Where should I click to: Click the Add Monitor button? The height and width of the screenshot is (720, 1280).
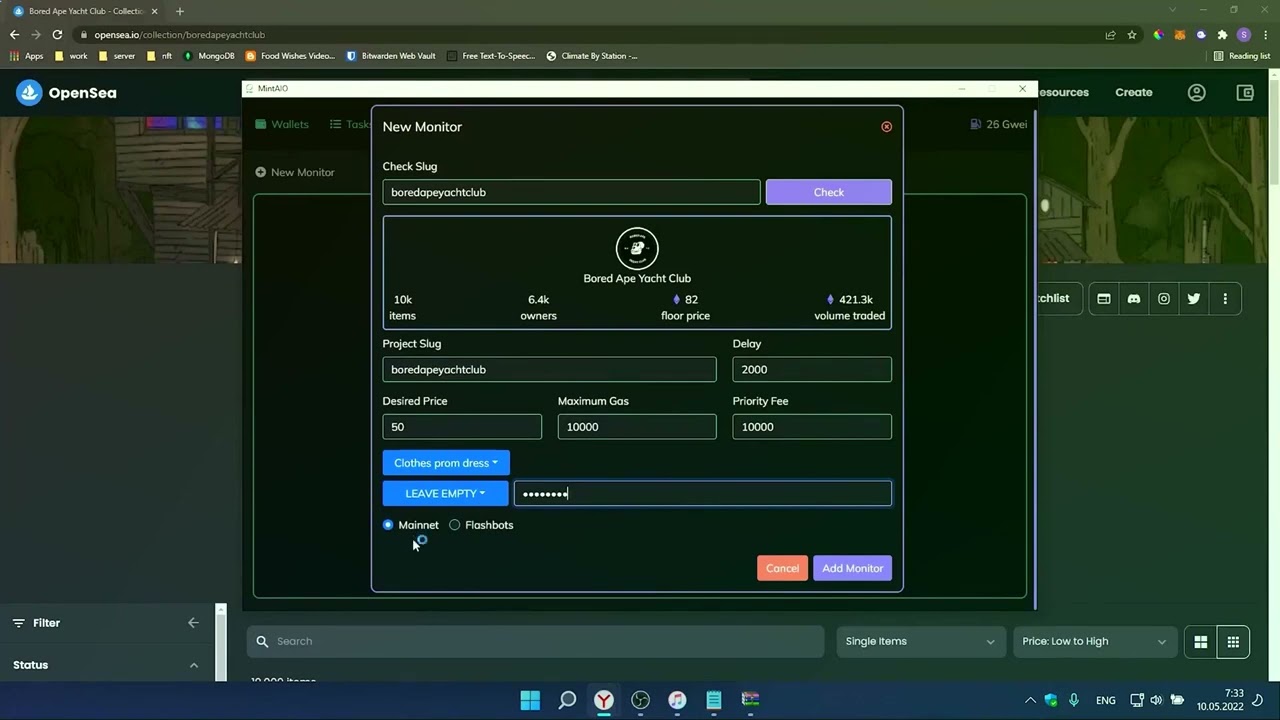point(852,568)
